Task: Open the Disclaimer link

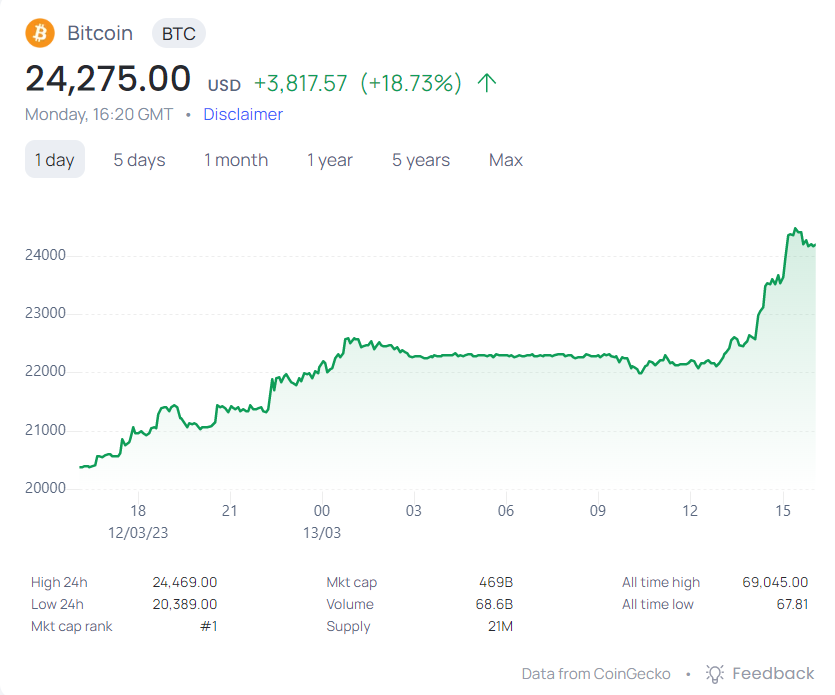Action: (243, 114)
